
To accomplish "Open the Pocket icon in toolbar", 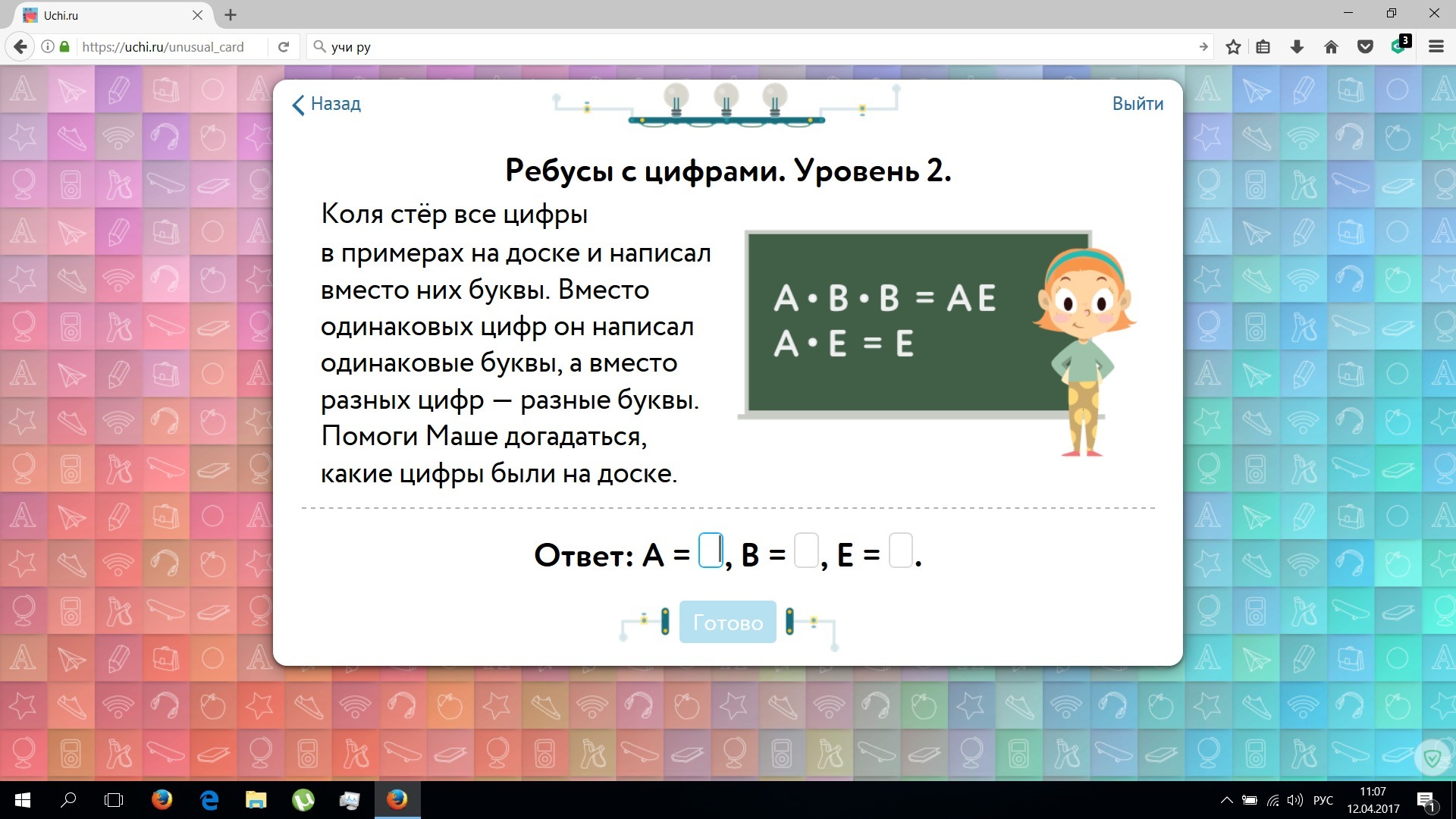I will pos(1365,47).
